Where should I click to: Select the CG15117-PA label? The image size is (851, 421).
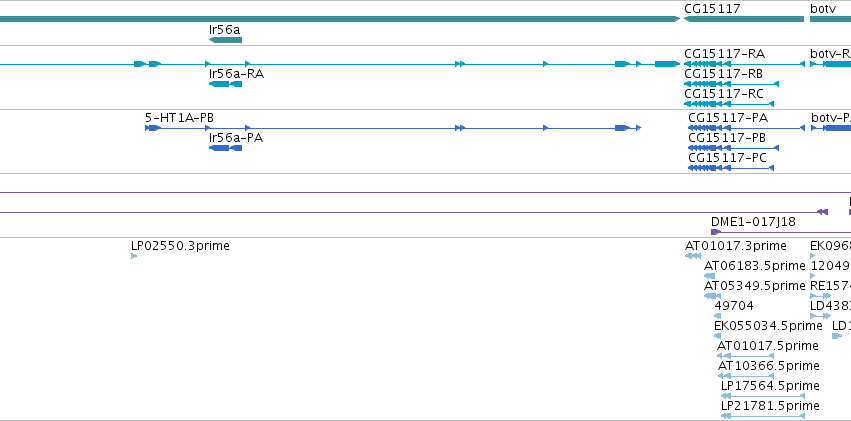[x=728, y=118]
